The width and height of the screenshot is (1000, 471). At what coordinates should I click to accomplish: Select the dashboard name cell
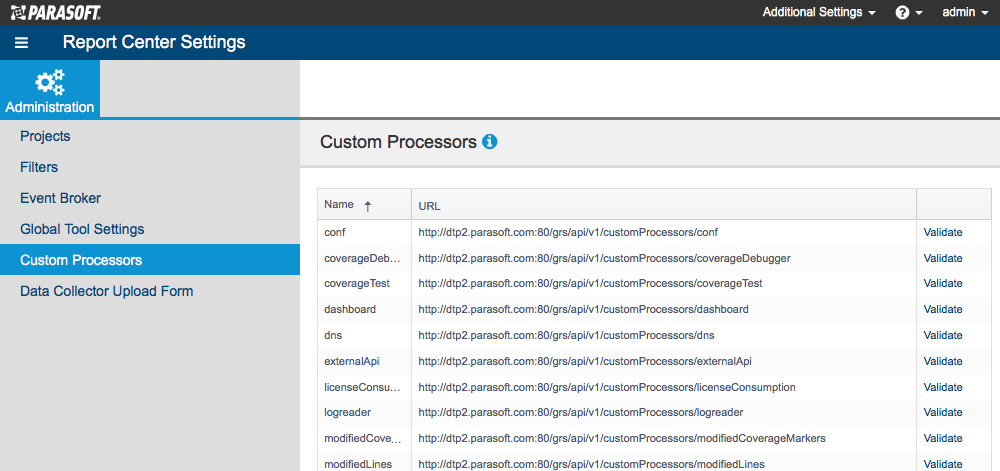coord(365,310)
